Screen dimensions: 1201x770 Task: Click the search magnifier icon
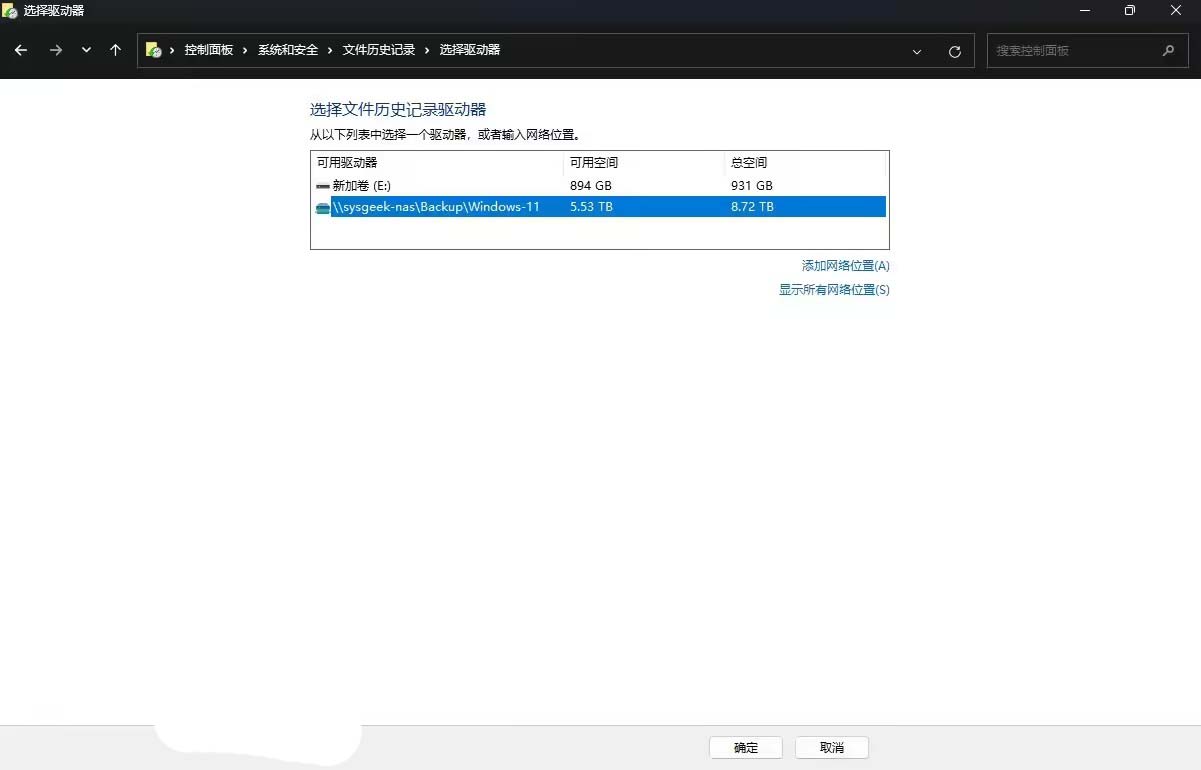click(1168, 50)
